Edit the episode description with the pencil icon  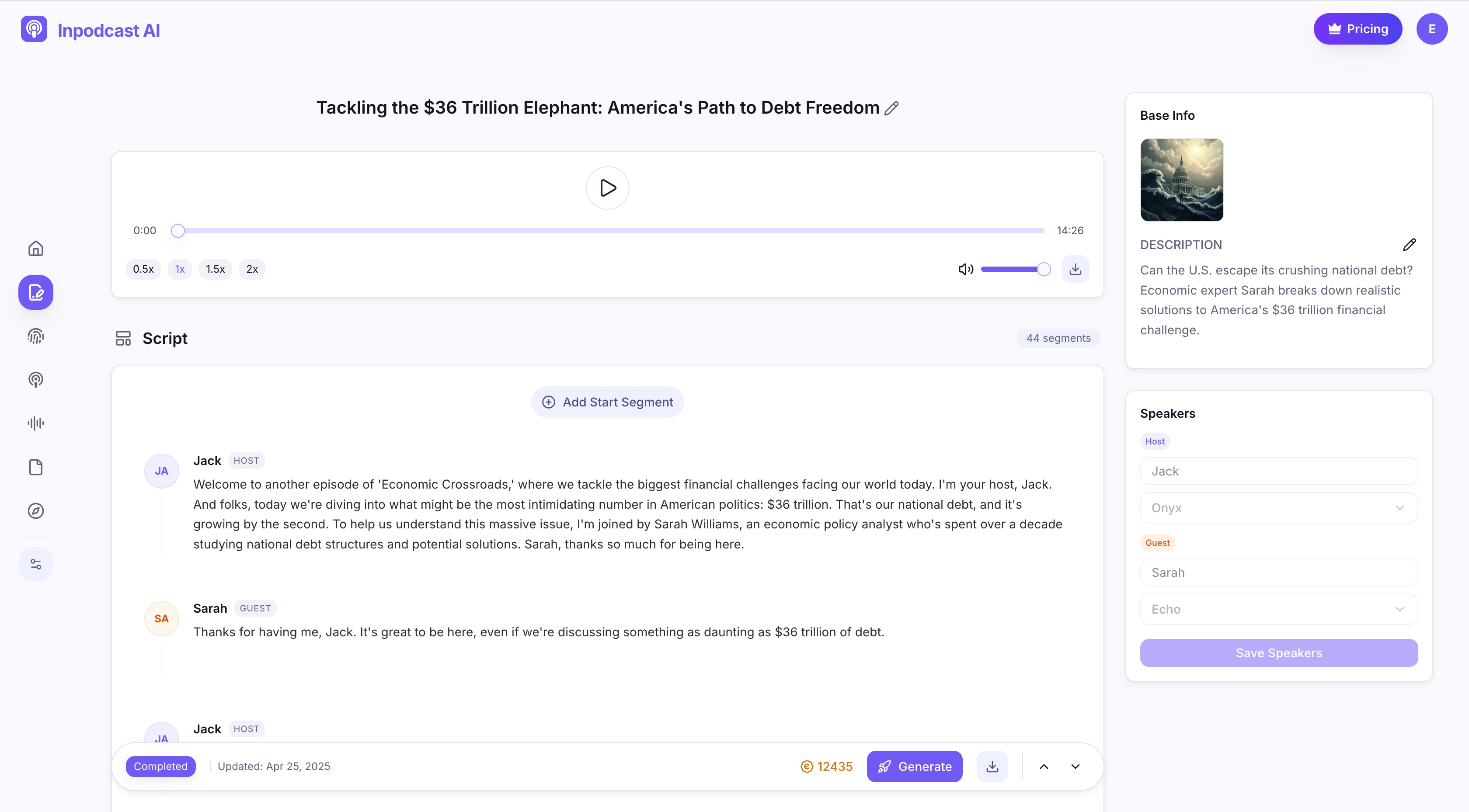coord(1410,244)
